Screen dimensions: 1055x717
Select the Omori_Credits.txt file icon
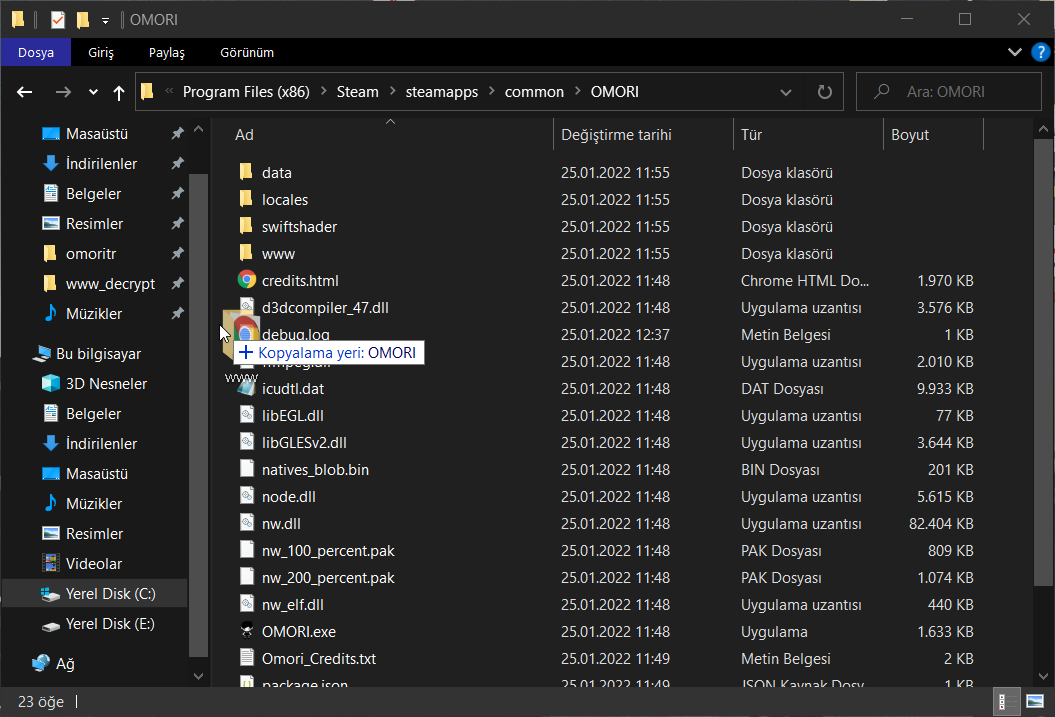click(247, 658)
